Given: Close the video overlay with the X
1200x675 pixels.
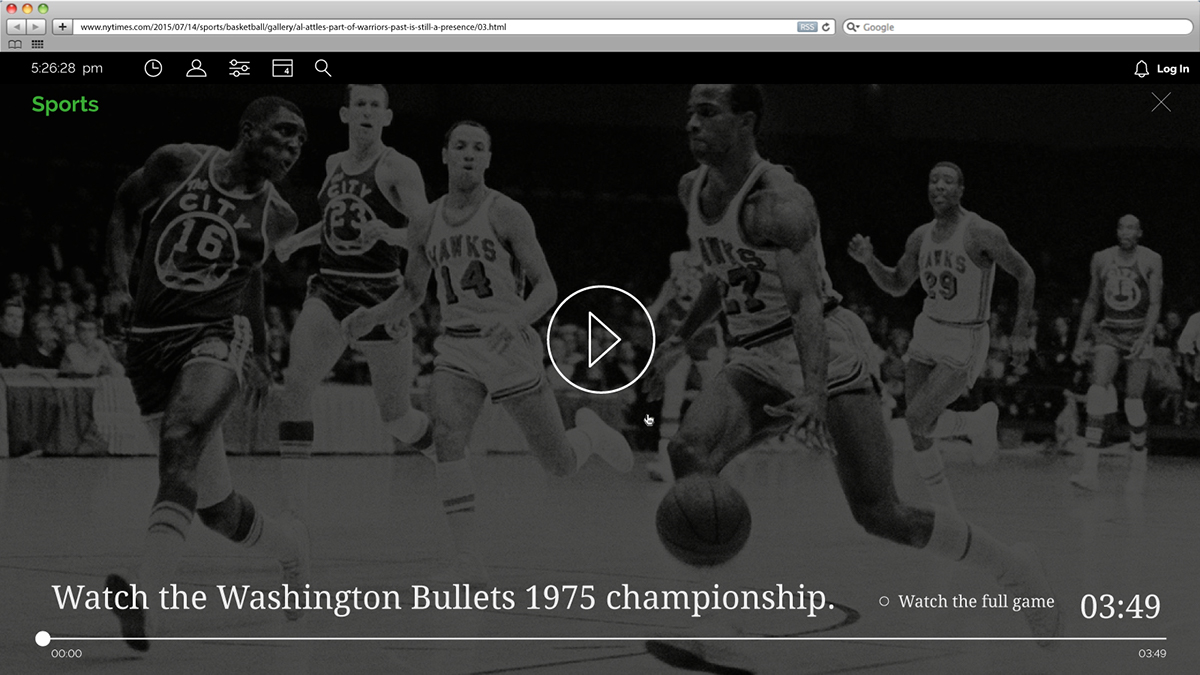Looking at the screenshot, I should tap(1161, 102).
